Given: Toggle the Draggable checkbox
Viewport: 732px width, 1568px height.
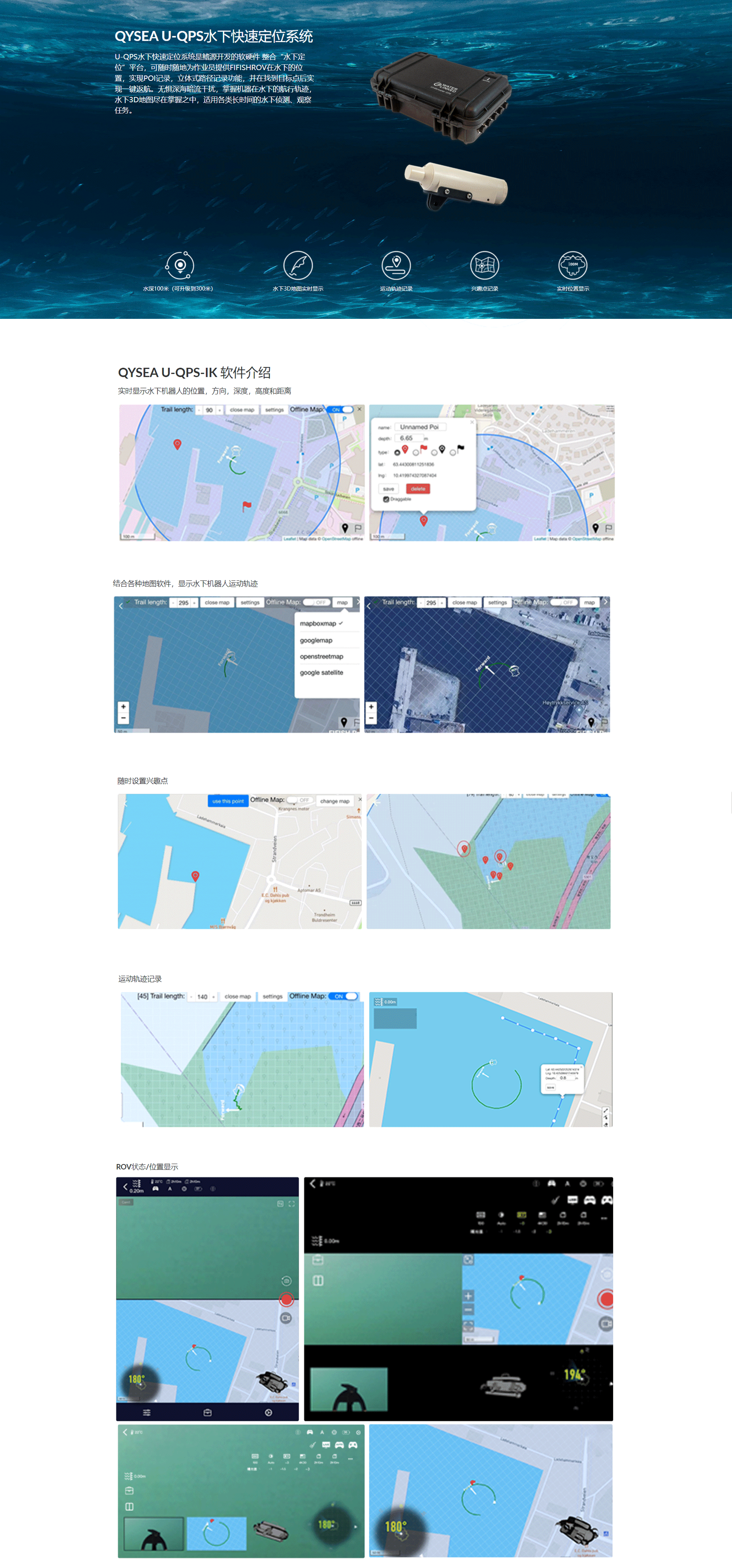Looking at the screenshot, I should 386,499.
